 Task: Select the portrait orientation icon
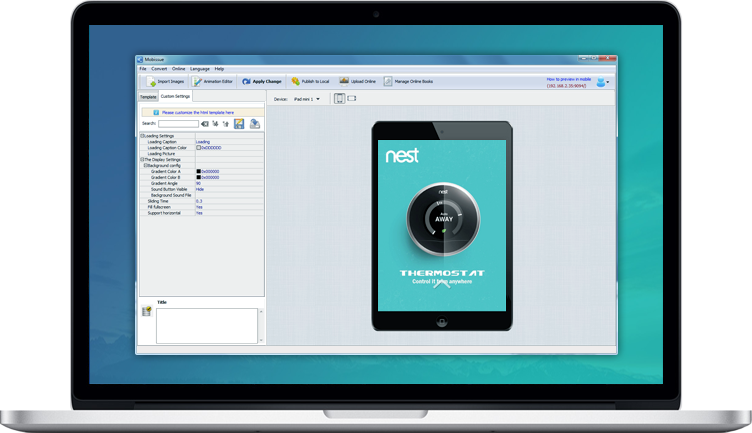(x=340, y=98)
